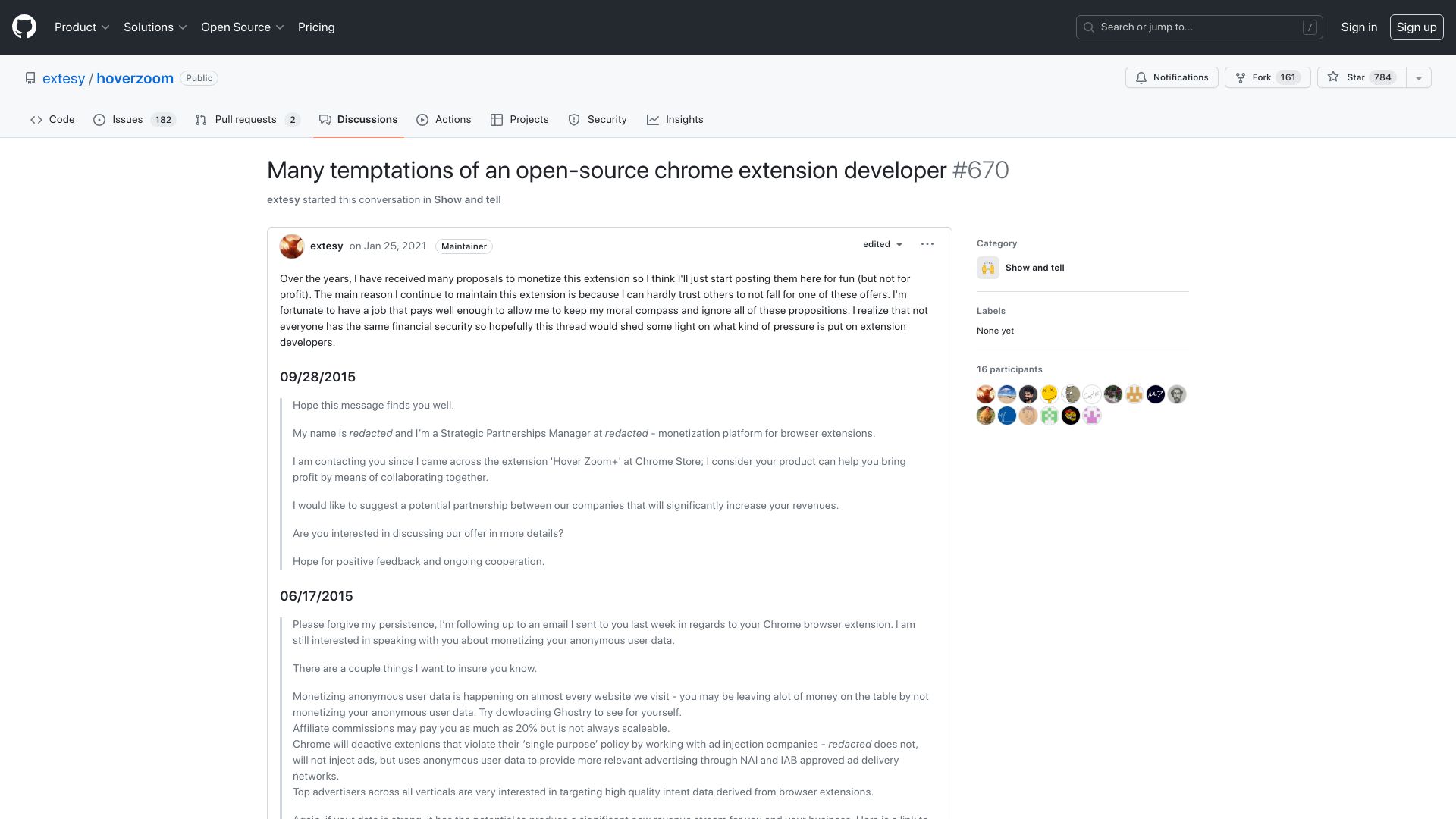This screenshot has width=1456, height=819.
Task: Click the 09/28/2015 heading
Action: click(318, 377)
